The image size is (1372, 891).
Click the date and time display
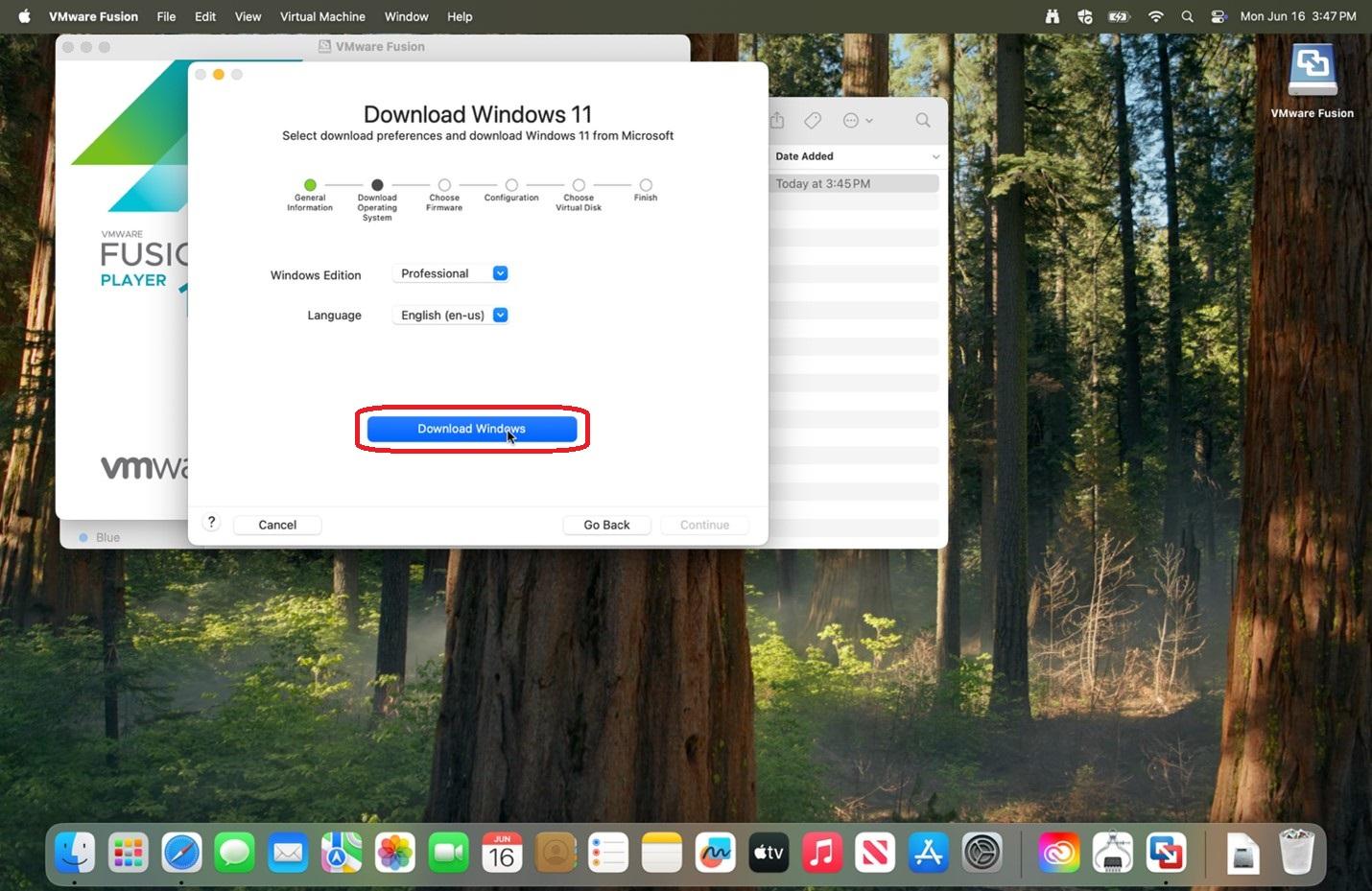[x=1298, y=16]
